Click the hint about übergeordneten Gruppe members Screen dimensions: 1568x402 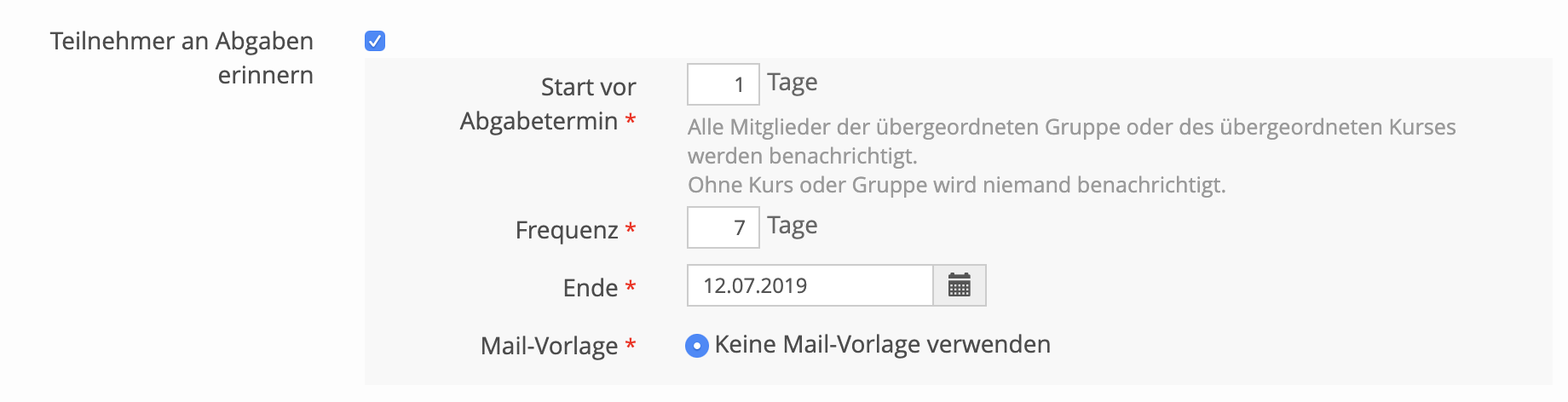pos(1071,141)
